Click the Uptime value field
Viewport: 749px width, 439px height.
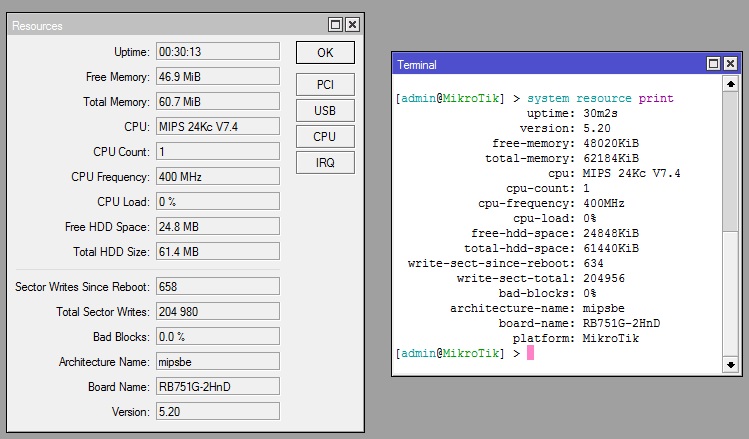tap(217, 51)
